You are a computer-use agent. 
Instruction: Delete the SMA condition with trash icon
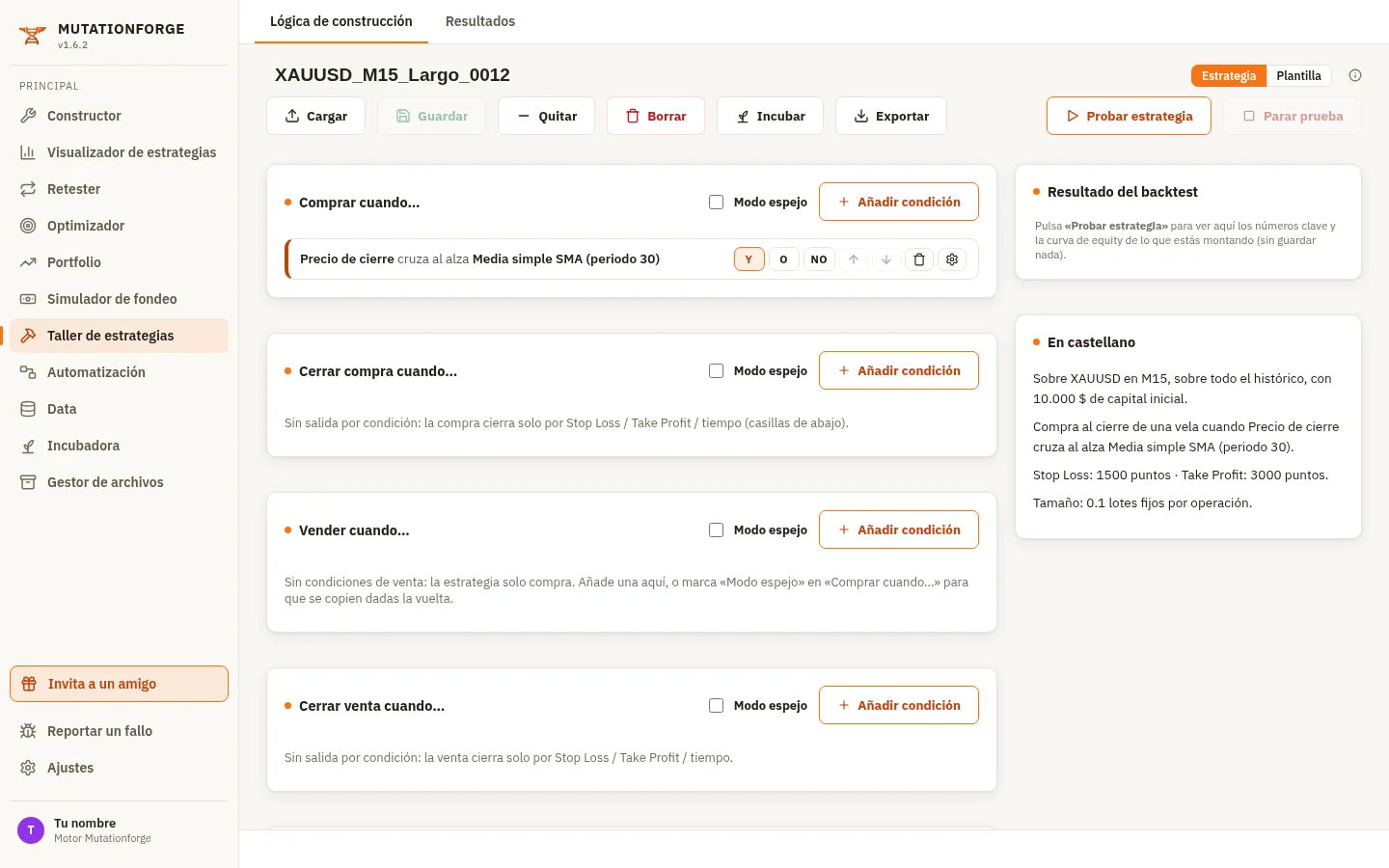[919, 259]
